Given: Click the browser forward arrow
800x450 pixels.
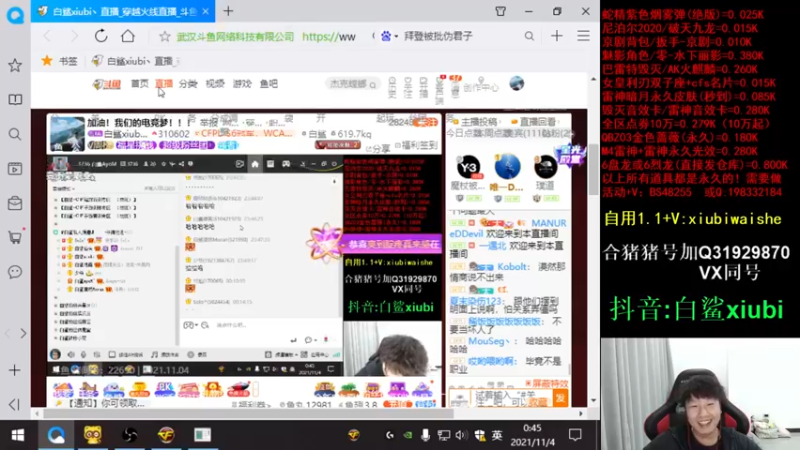Looking at the screenshot, I should pos(74,36).
